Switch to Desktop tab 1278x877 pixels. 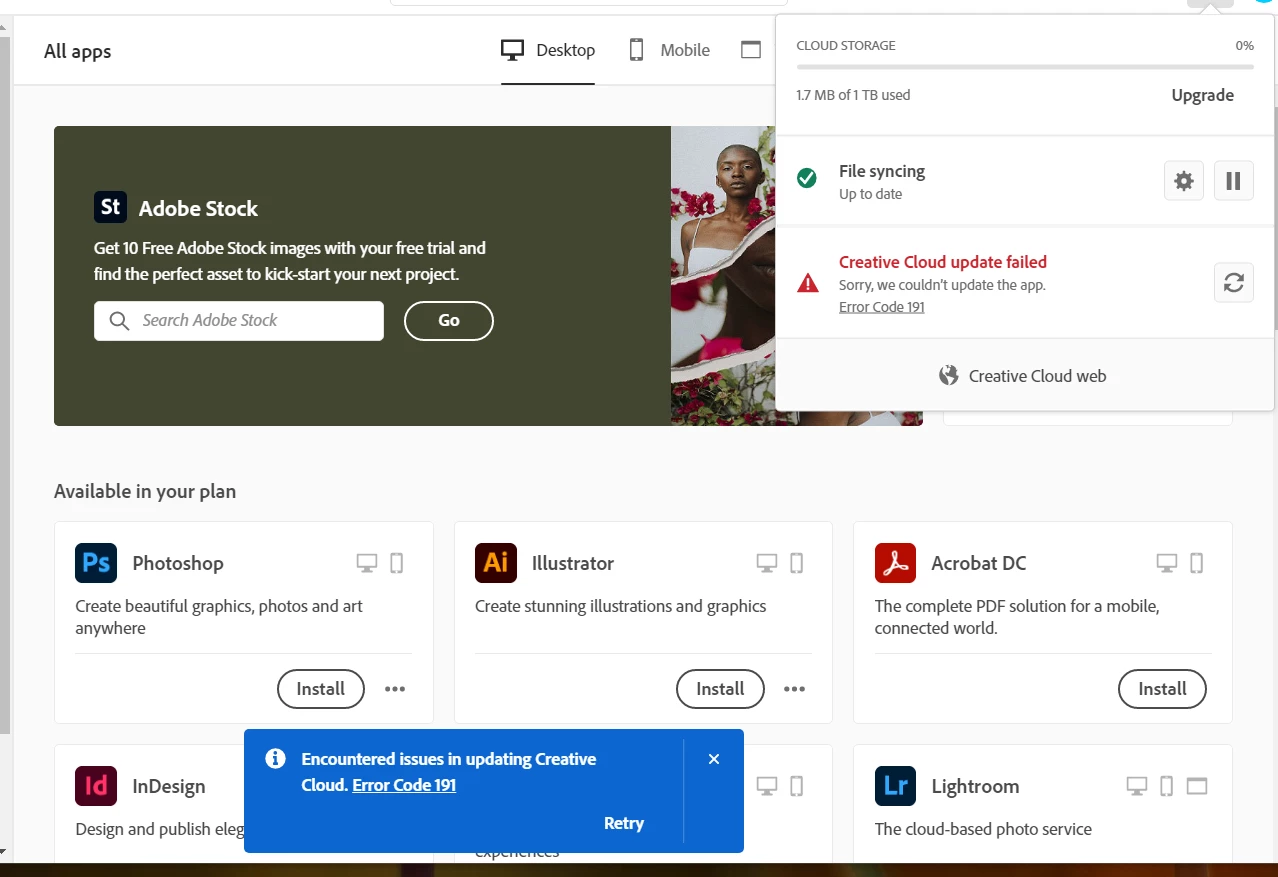coord(548,50)
